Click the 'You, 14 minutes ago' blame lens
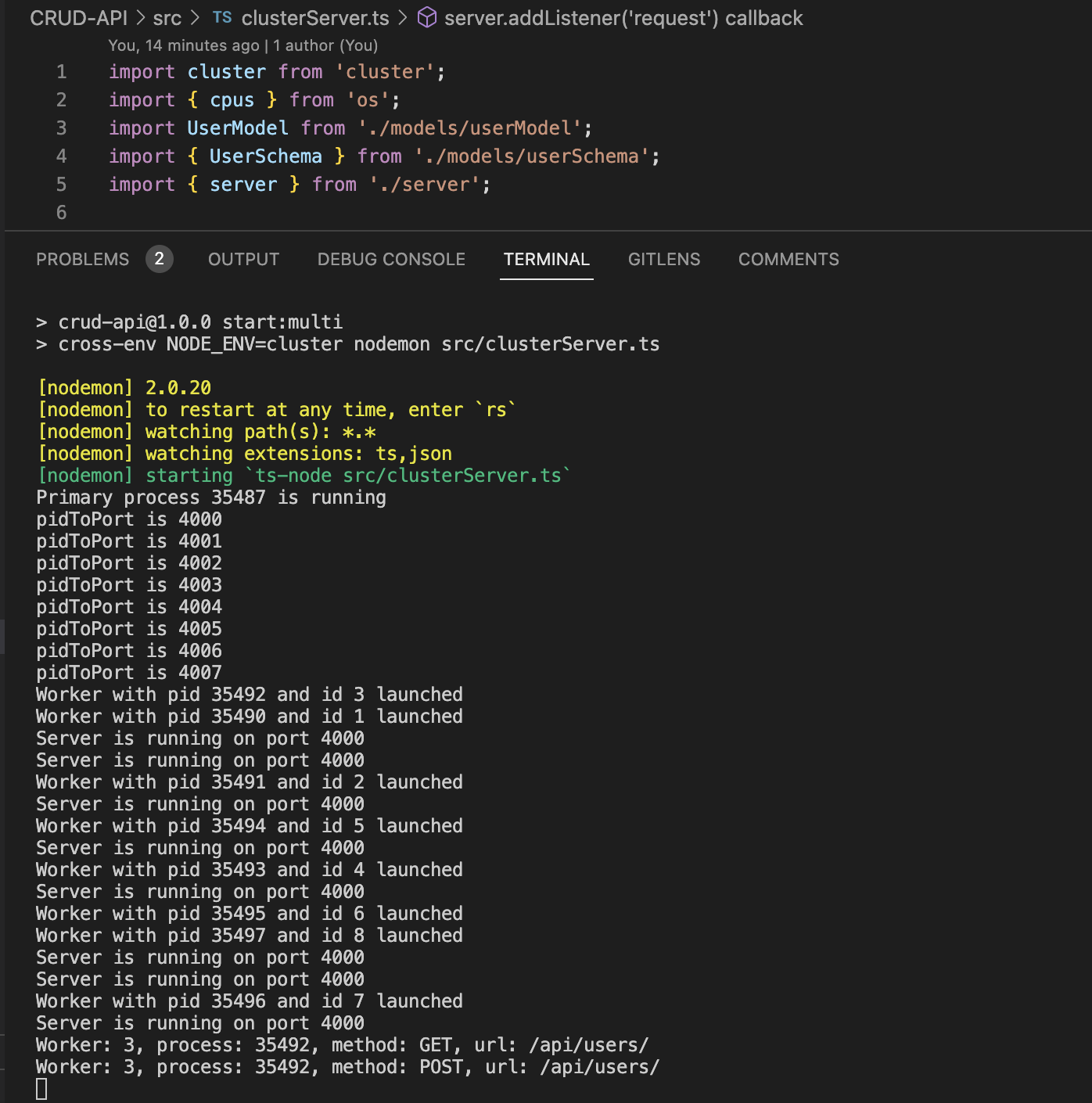1092x1103 pixels. tap(183, 46)
